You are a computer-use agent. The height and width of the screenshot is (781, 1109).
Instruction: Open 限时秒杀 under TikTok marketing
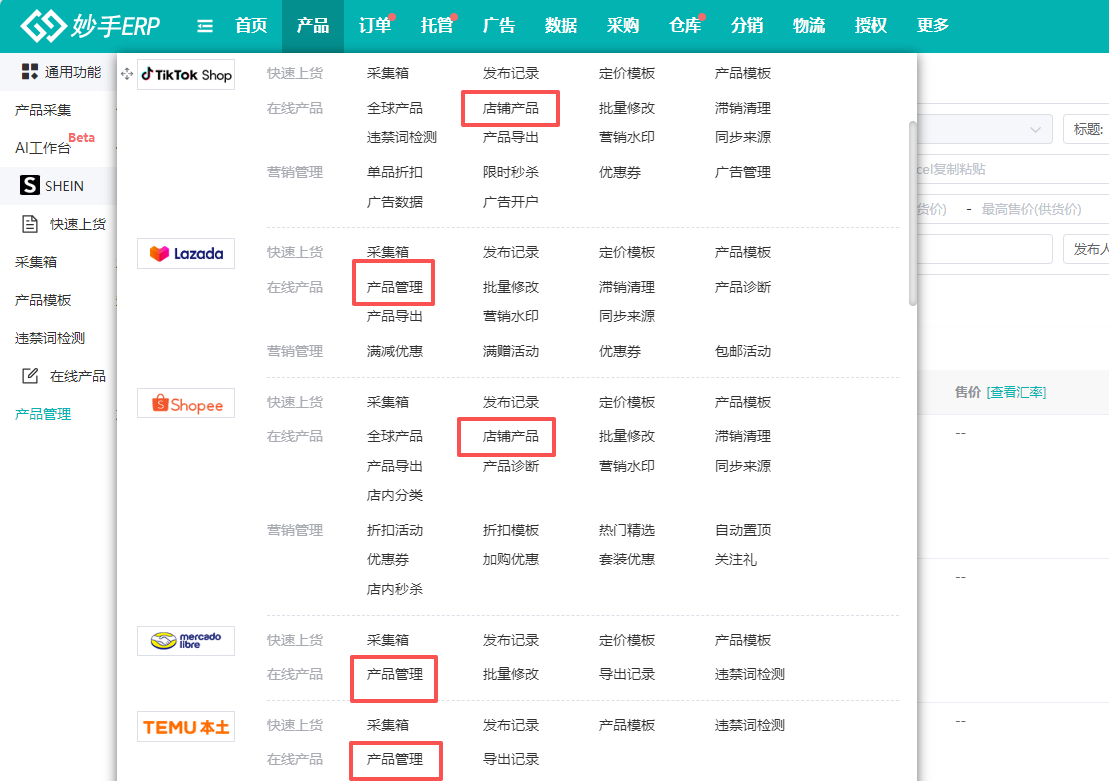(x=511, y=172)
